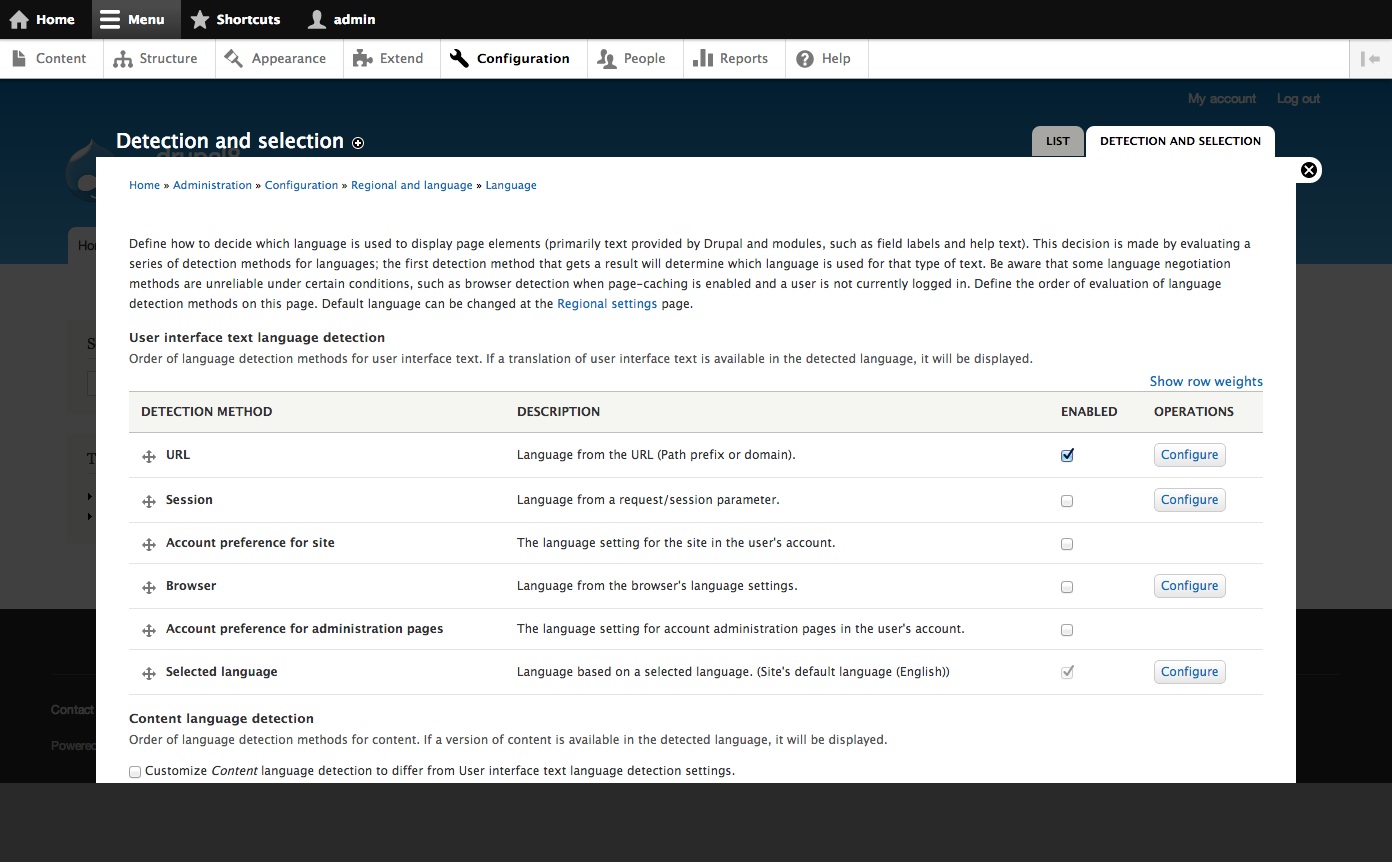Click the drag handle beside Browser row
Screen dimensions: 1392x863
click(x=148, y=587)
